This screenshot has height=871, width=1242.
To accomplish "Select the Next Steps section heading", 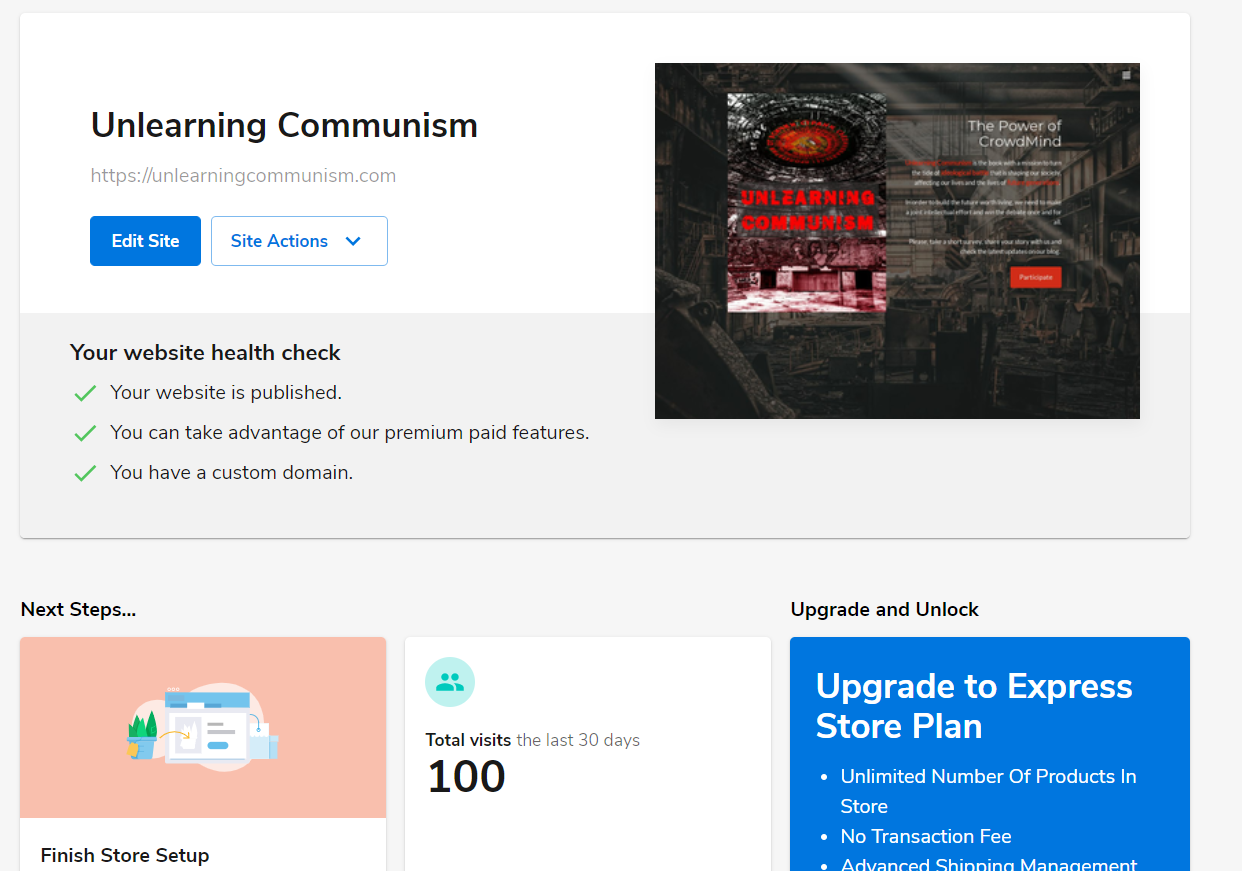I will pos(78,609).
